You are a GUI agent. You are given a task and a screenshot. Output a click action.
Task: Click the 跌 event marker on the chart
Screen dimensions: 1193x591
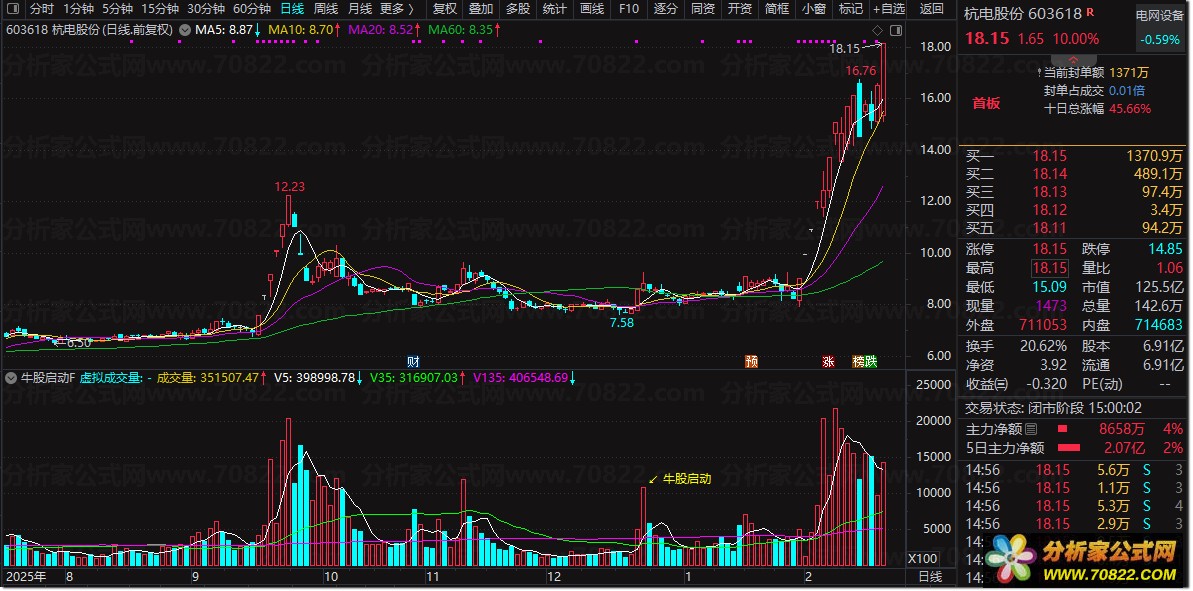pos(871,361)
